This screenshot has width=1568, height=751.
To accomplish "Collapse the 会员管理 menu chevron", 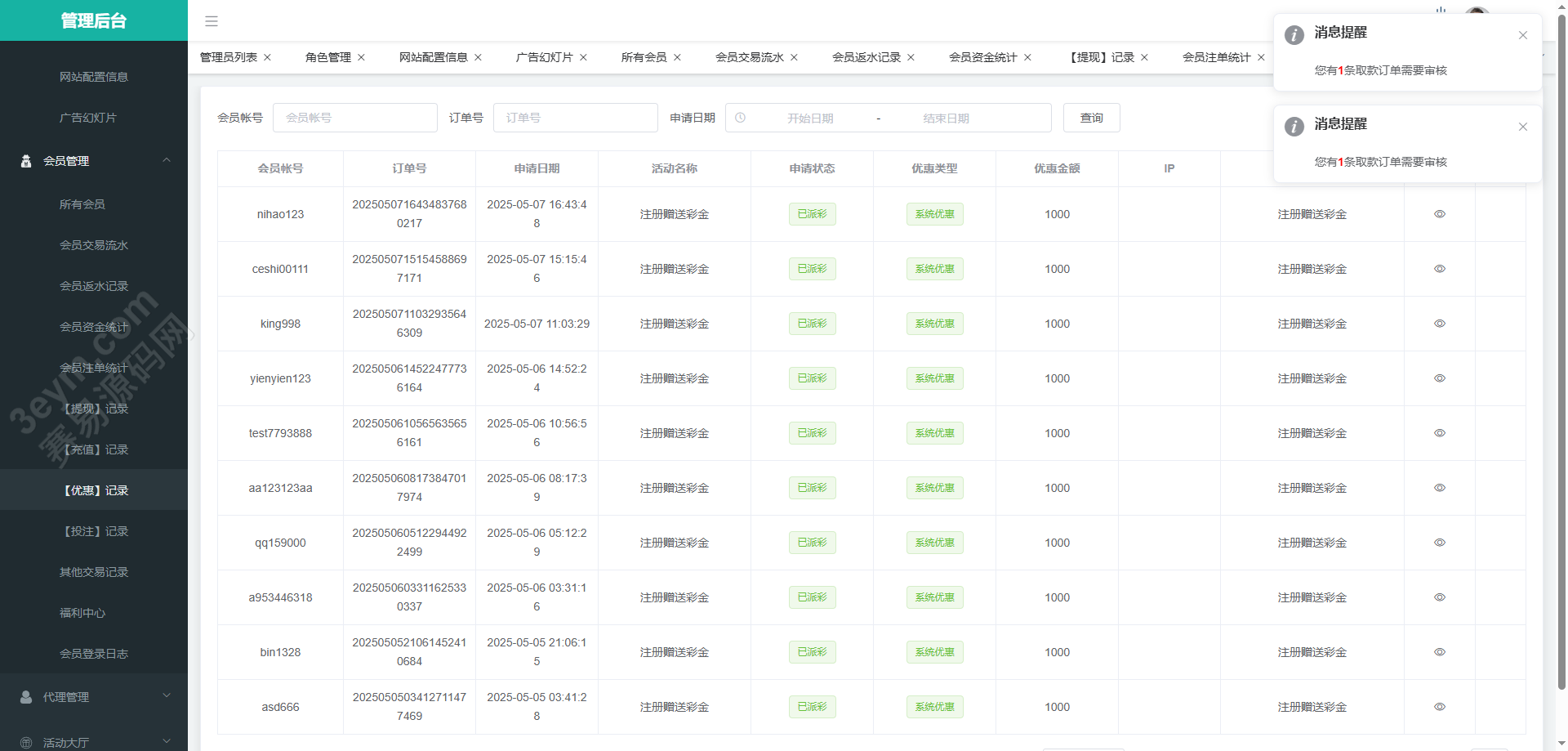I will click(x=167, y=160).
